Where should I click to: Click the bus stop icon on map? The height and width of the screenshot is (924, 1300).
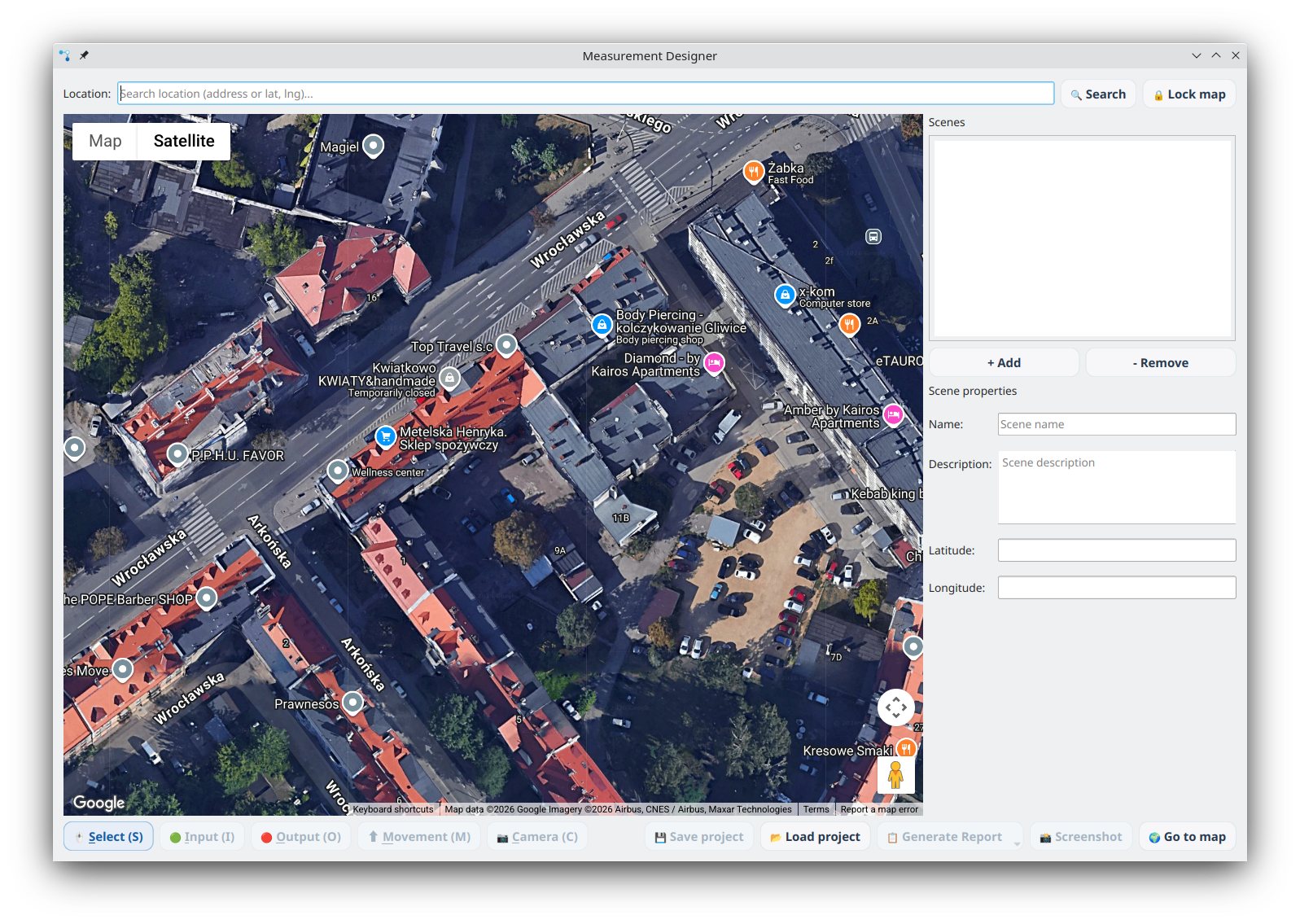[x=873, y=237]
